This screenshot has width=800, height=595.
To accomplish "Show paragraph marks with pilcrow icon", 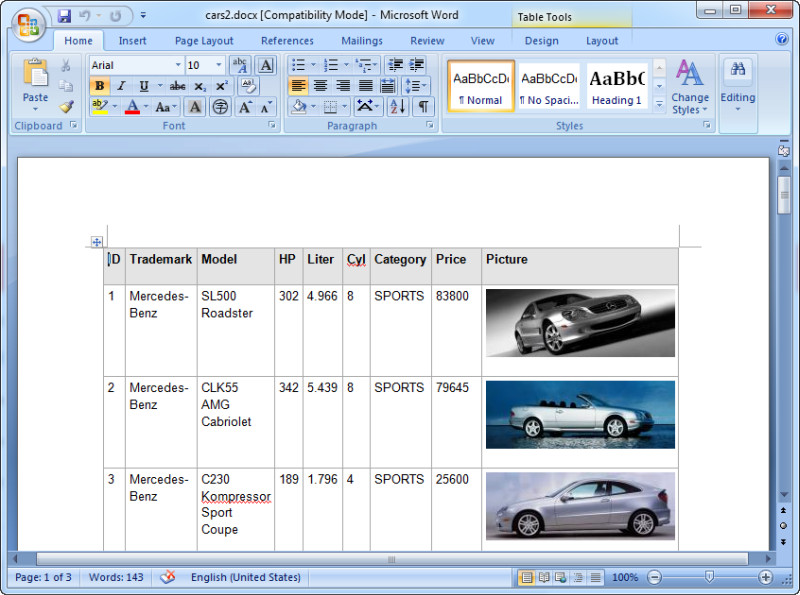I will click(423, 107).
